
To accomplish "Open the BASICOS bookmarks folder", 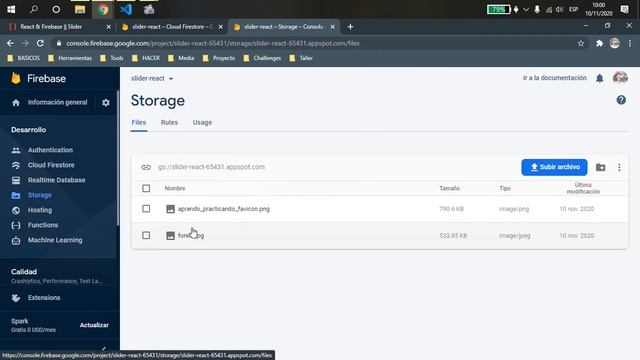I will pyautogui.click(x=24, y=58).
